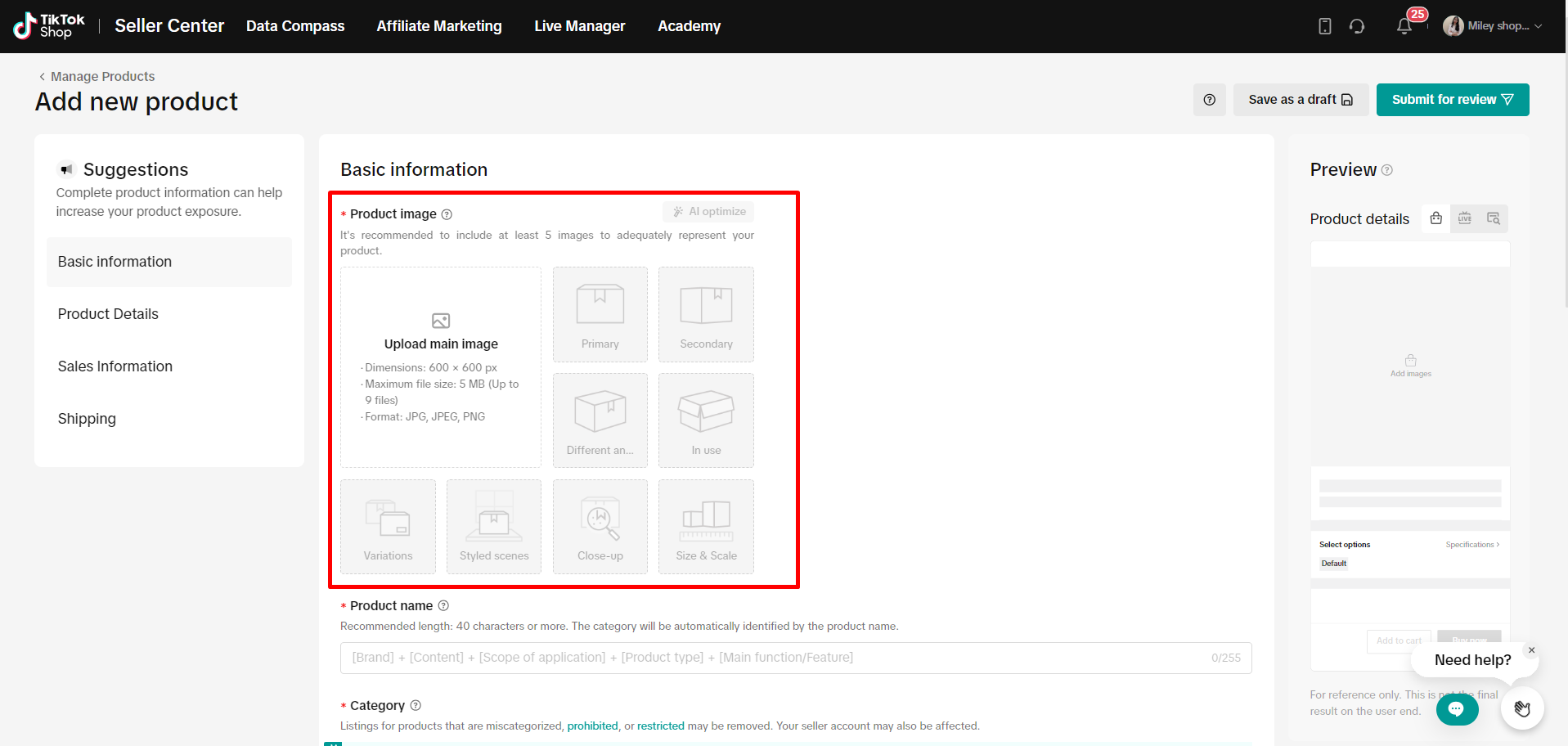This screenshot has height=746, width=1568.
Task: Switch to the LIVE preview icon
Action: [1464, 218]
